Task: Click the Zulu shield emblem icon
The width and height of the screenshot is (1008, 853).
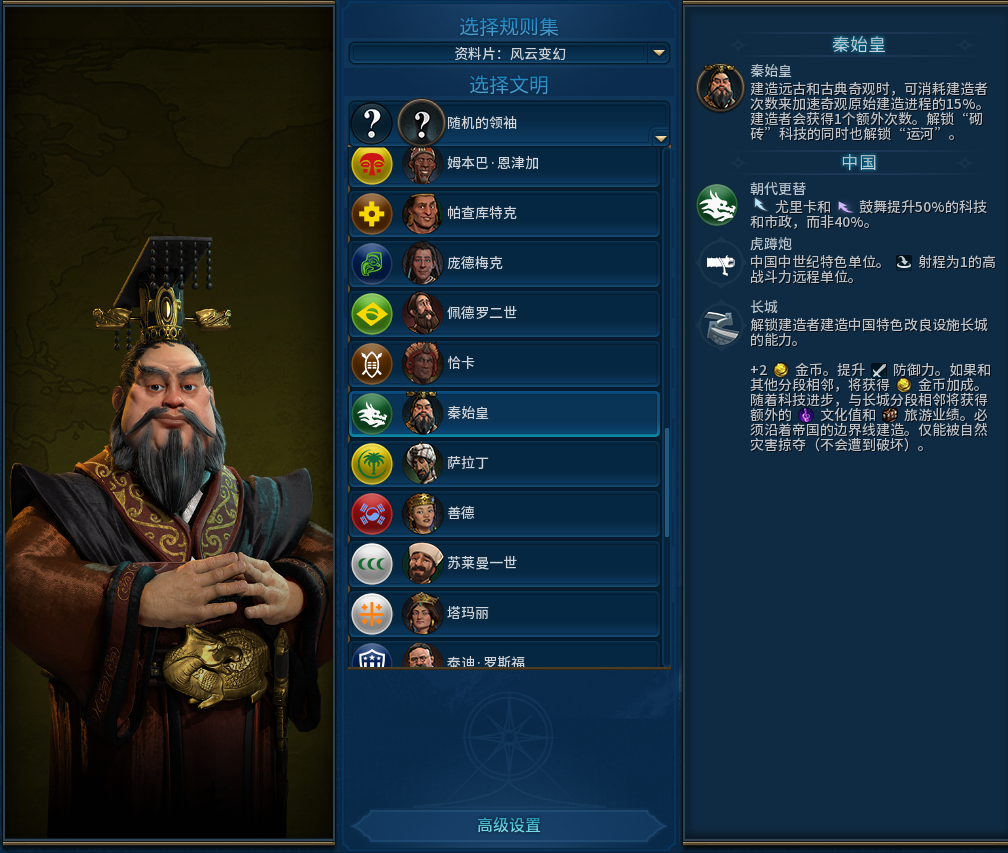Action: 372,364
